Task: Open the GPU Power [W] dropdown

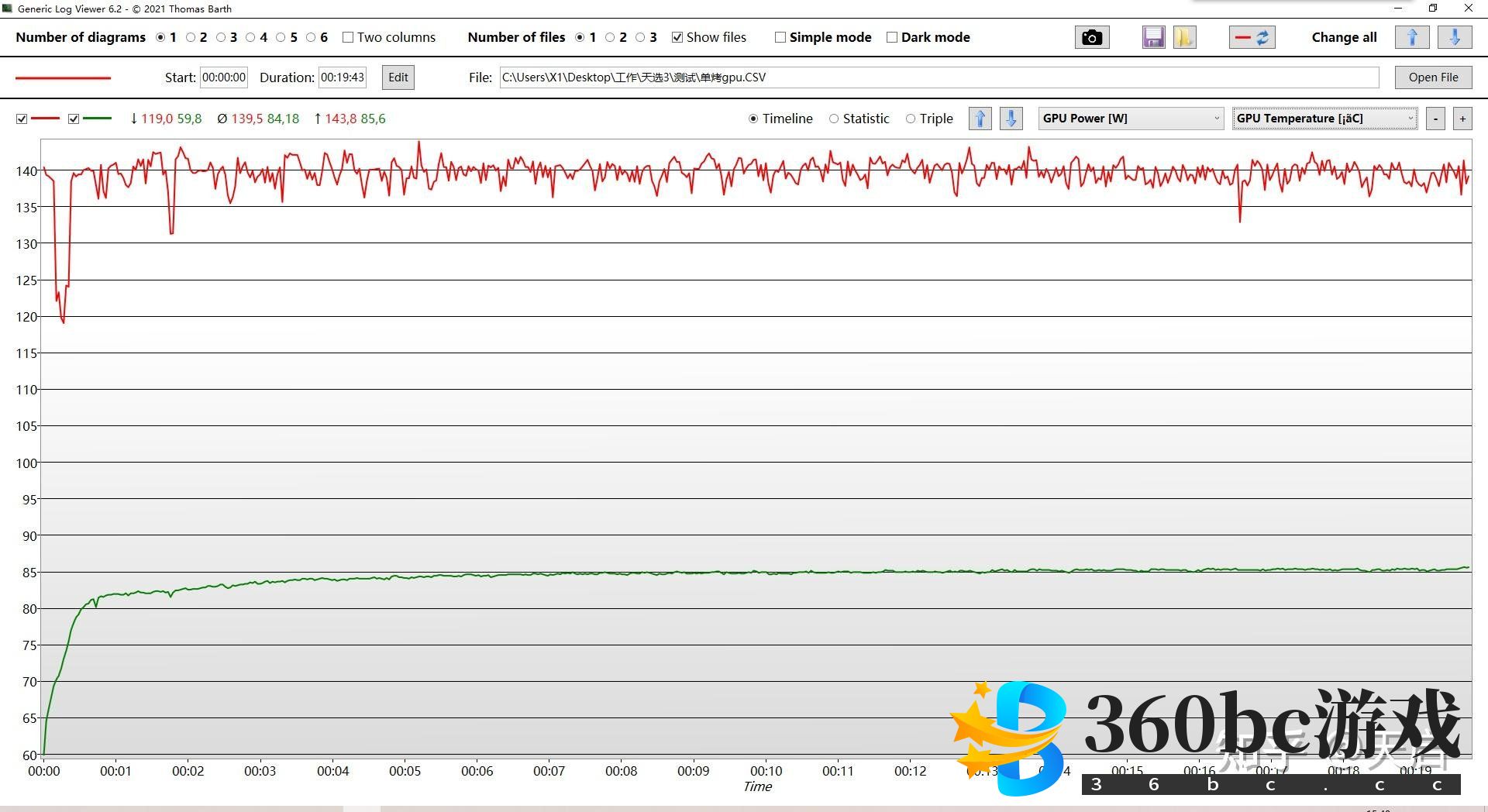Action: (1131, 119)
